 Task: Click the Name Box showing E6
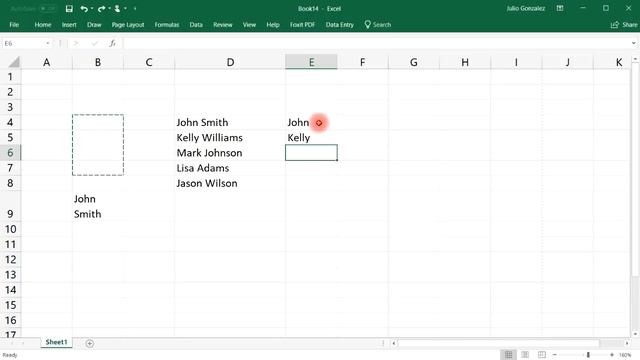click(x=22, y=43)
